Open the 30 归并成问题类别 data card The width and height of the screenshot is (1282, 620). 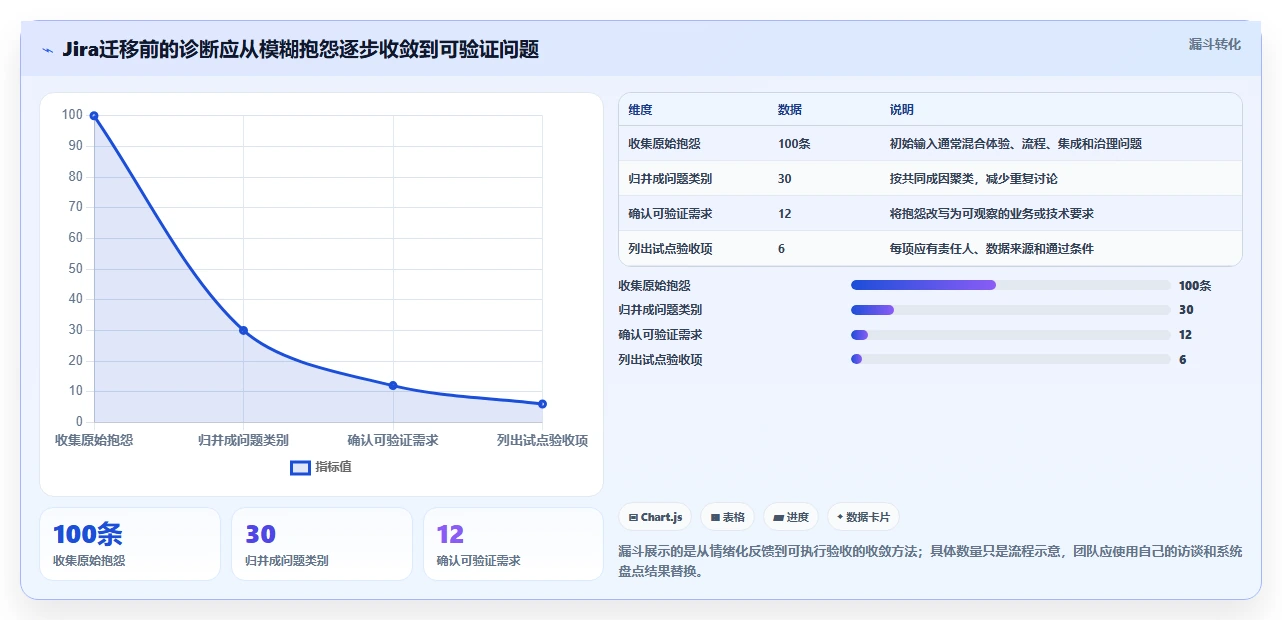(322, 544)
